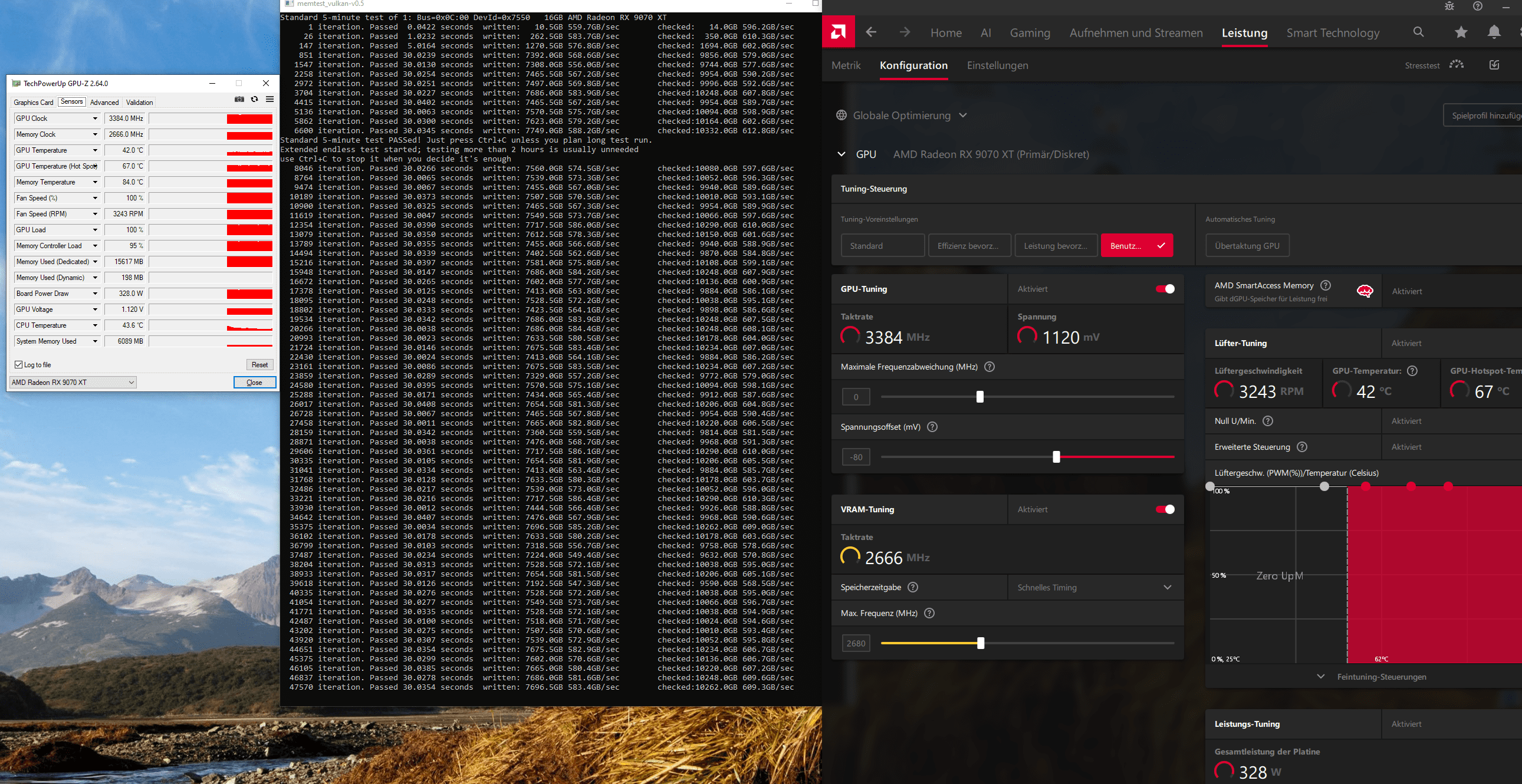This screenshot has height=784, width=1522.
Task: Show help for Speicherzeitgabe
Action: click(913, 587)
